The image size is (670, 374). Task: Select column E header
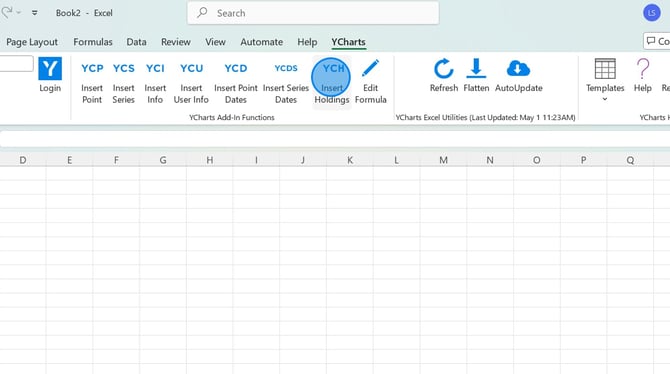tap(69, 160)
